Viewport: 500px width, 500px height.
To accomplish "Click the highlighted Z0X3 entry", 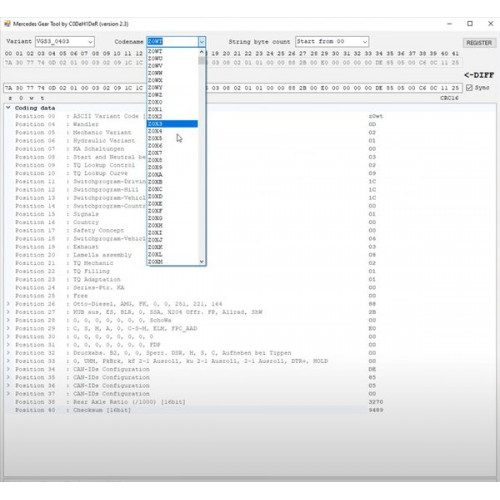I will 172,124.
